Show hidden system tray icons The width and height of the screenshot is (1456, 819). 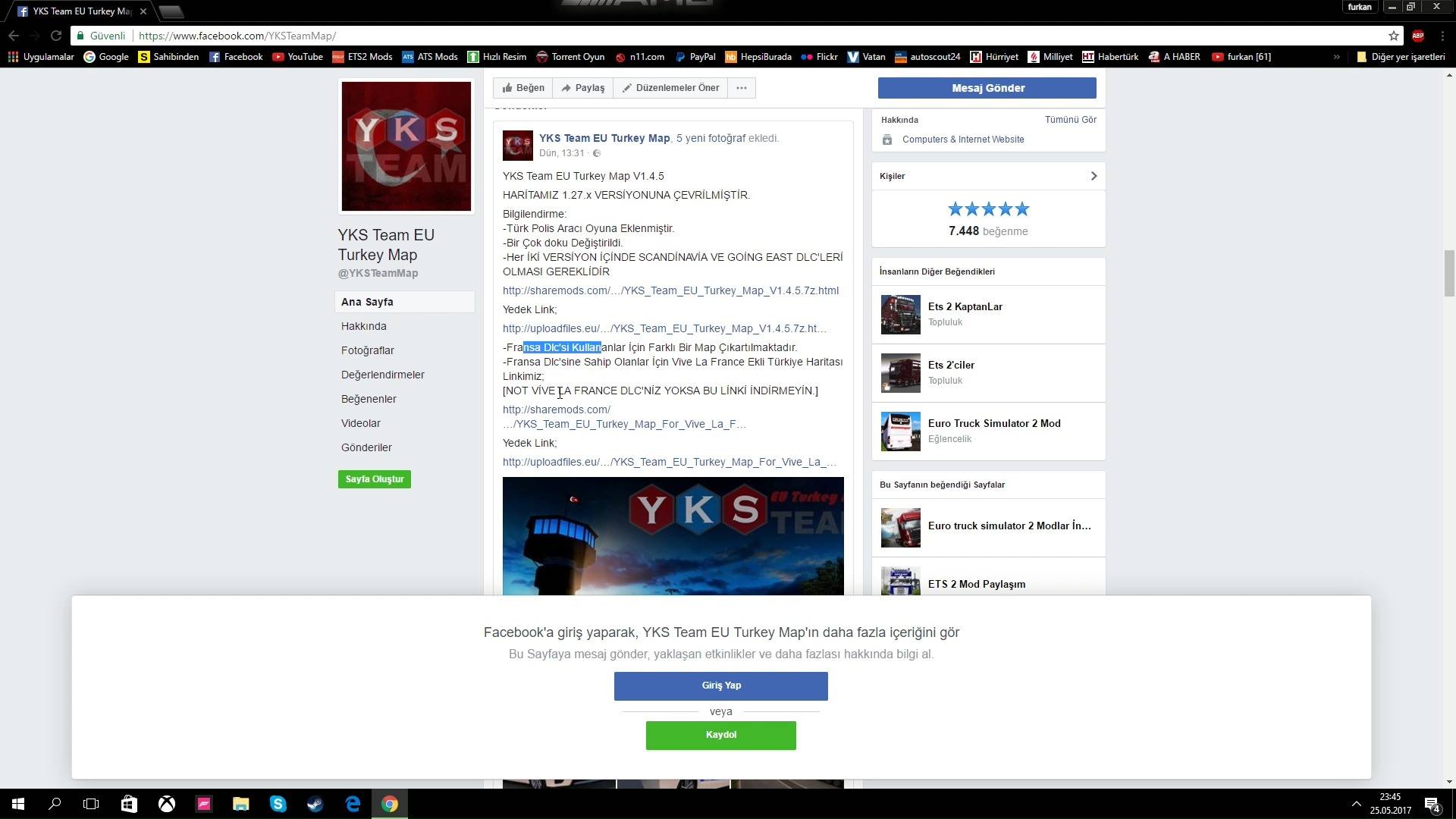pyautogui.click(x=1356, y=804)
